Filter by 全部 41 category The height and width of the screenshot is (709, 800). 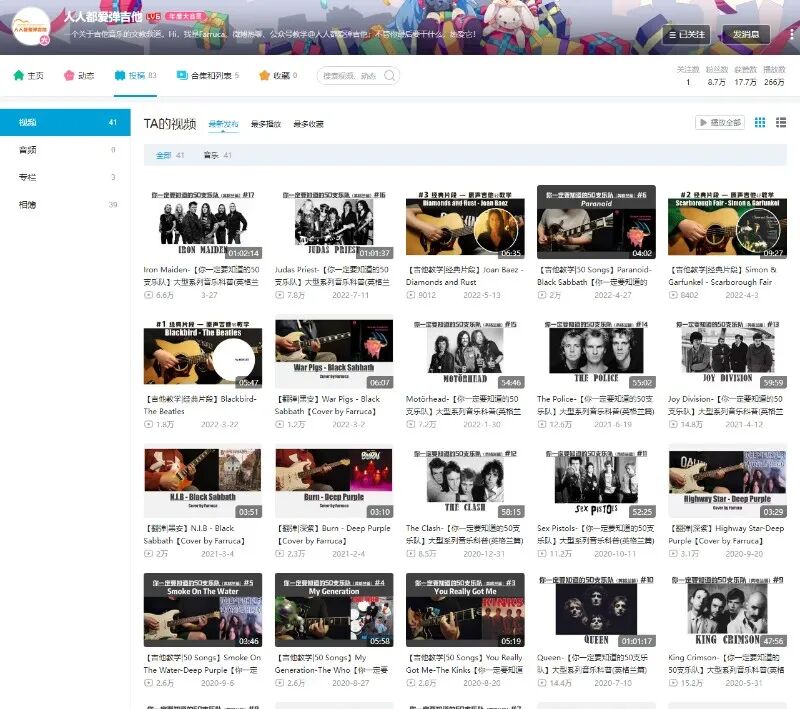point(170,155)
